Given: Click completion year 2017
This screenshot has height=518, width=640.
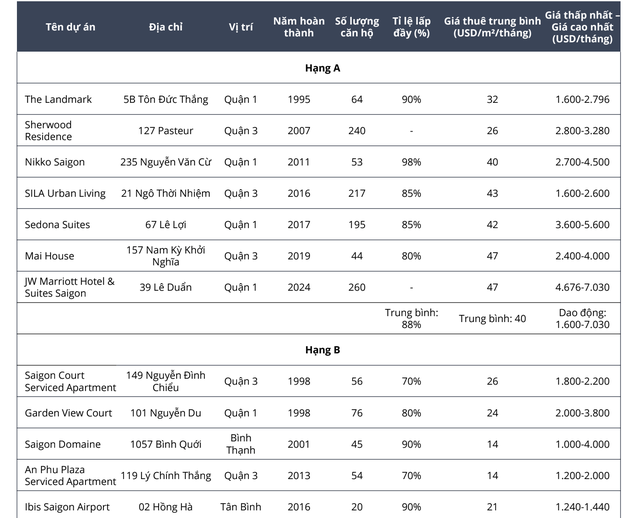Looking at the screenshot, I should click(299, 225).
